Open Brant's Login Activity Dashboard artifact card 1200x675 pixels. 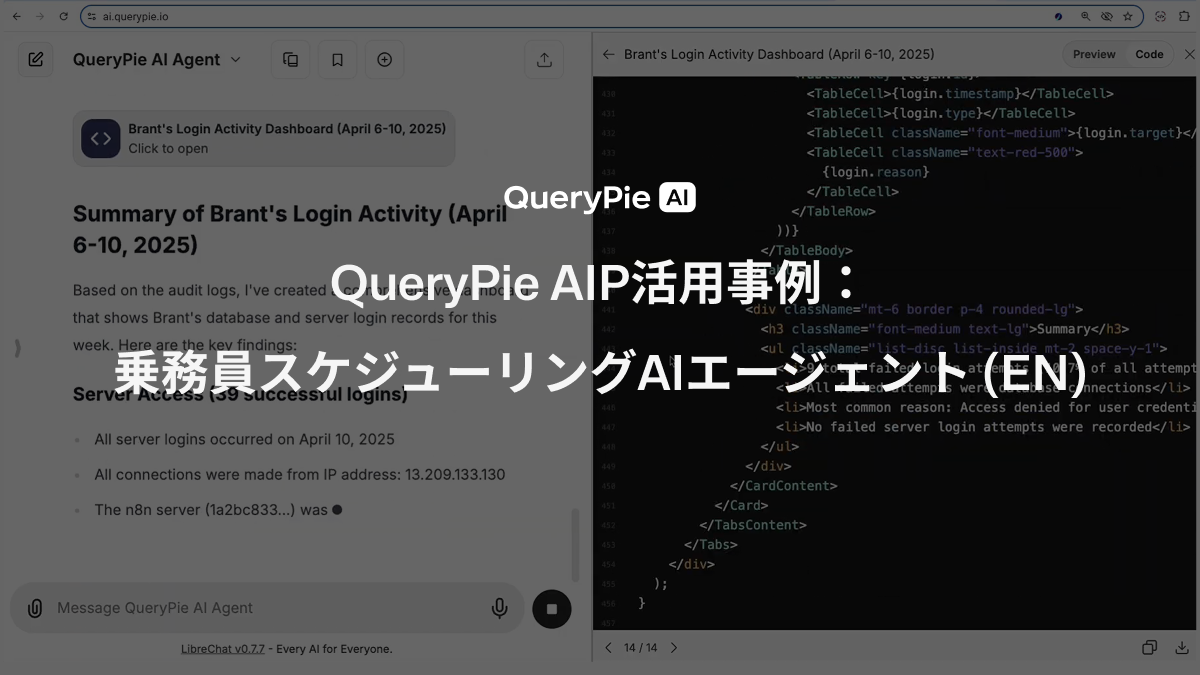click(x=264, y=138)
